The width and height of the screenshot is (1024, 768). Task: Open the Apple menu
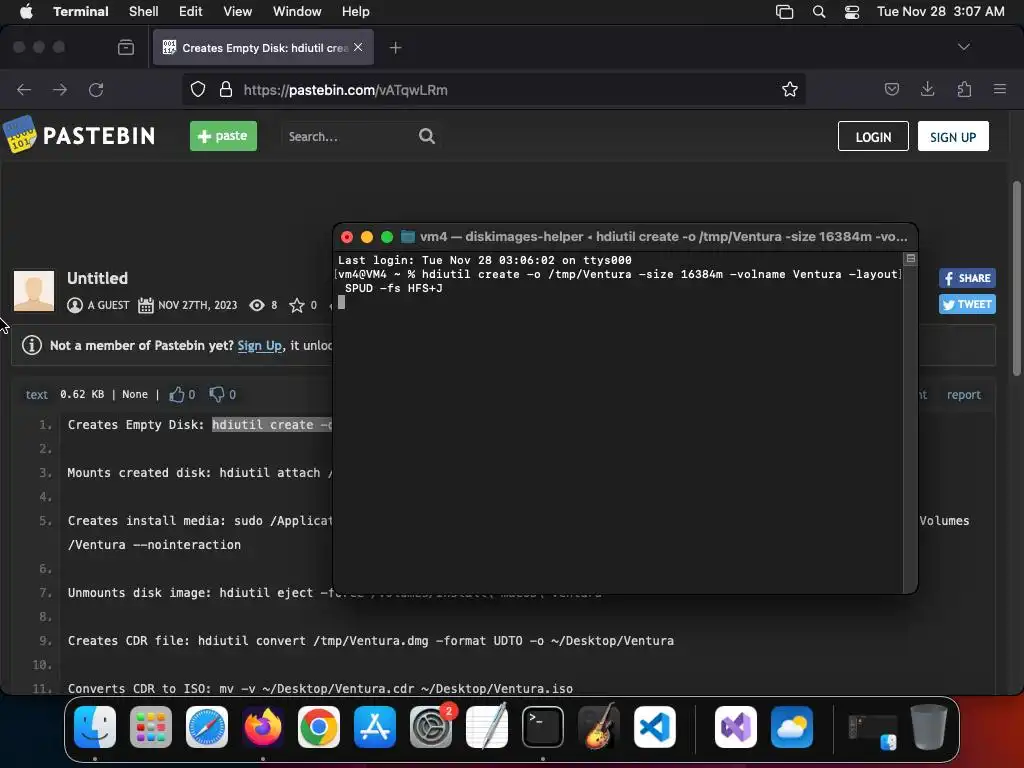[x=26, y=12]
